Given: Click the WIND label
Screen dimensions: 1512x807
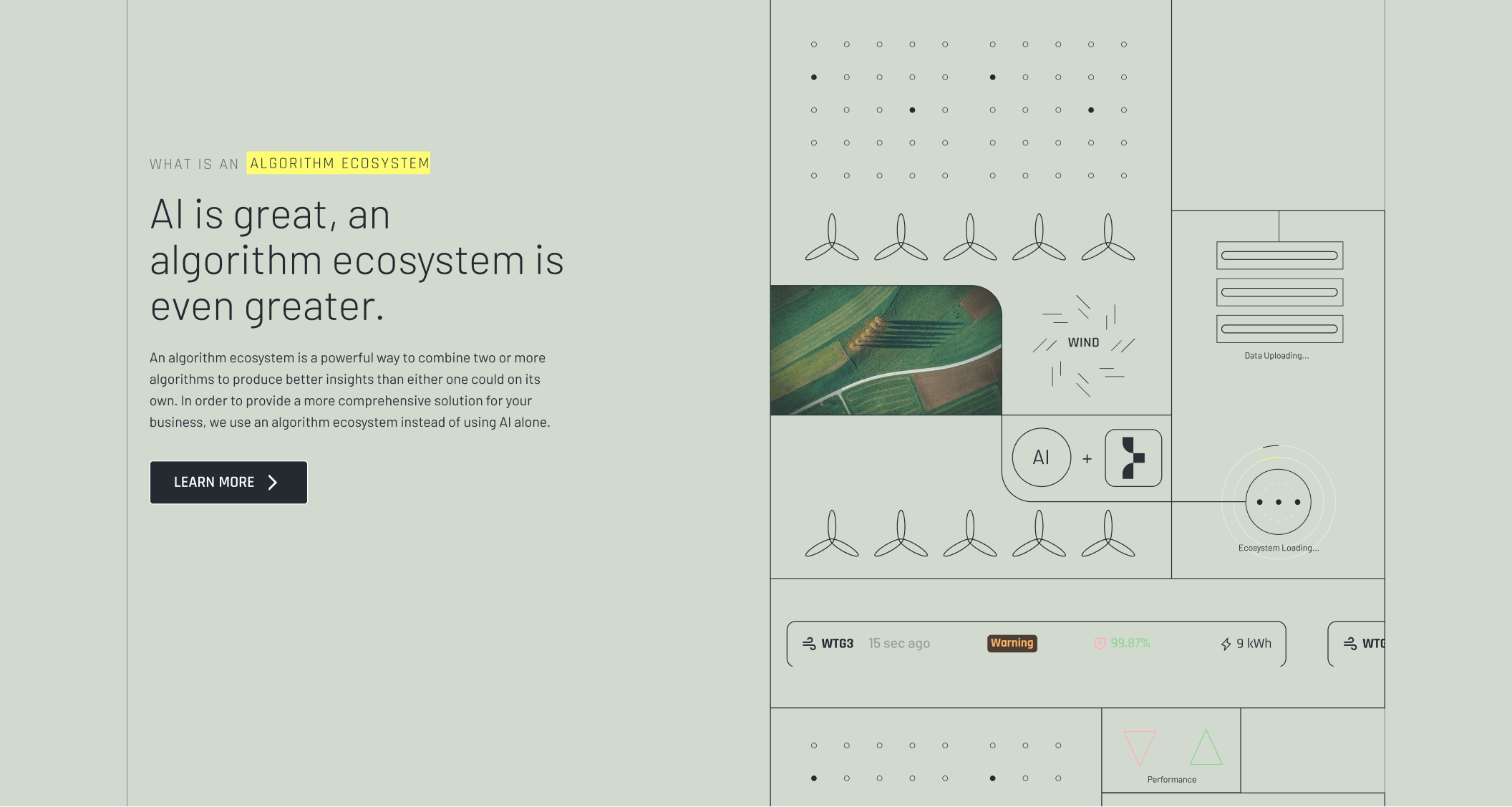Looking at the screenshot, I should (1083, 343).
